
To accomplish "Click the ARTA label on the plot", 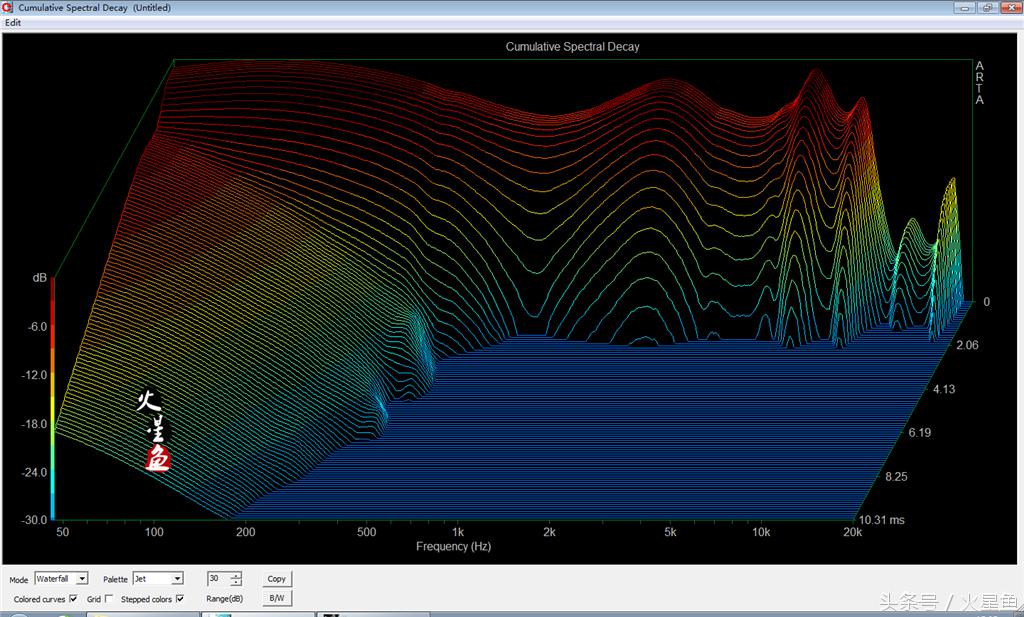I will click(979, 83).
